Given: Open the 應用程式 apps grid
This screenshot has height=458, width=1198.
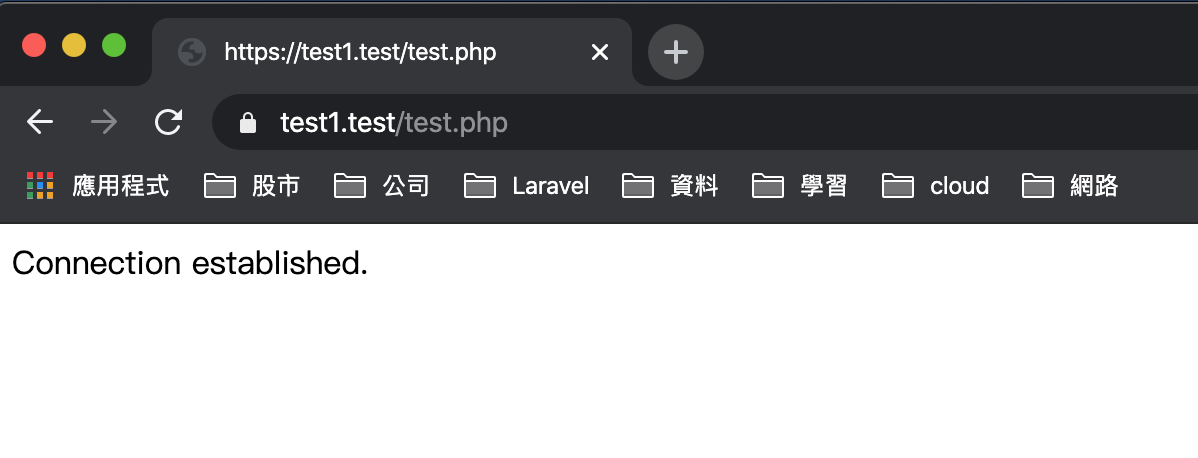Looking at the screenshot, I should point(97,186).
